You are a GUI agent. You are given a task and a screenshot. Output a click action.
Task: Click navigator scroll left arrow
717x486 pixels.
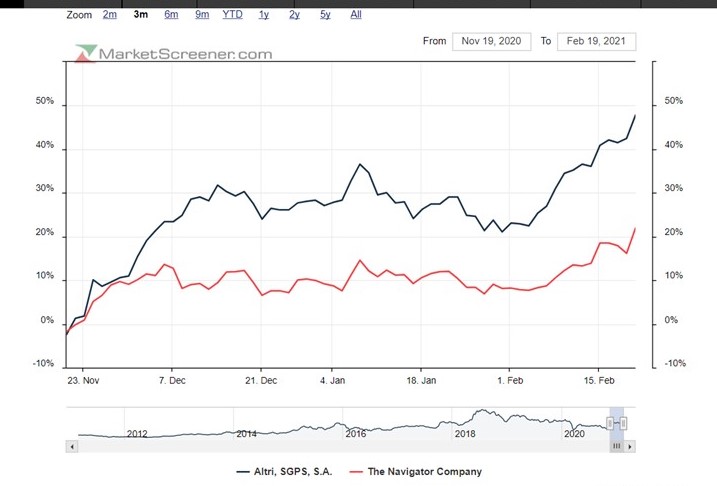[72, 446]
